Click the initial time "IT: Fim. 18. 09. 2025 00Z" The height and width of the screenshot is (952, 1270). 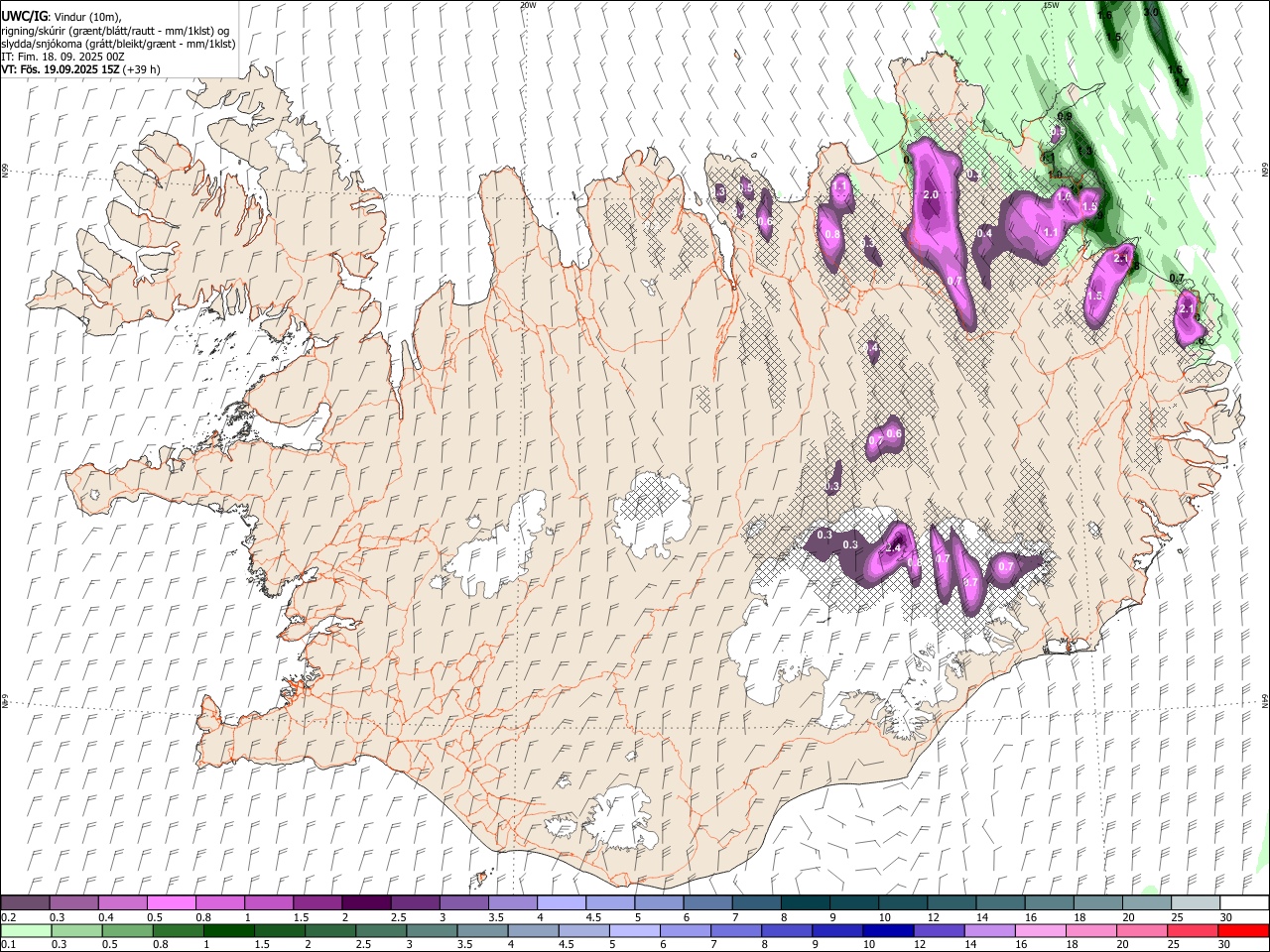coord(63,57)
